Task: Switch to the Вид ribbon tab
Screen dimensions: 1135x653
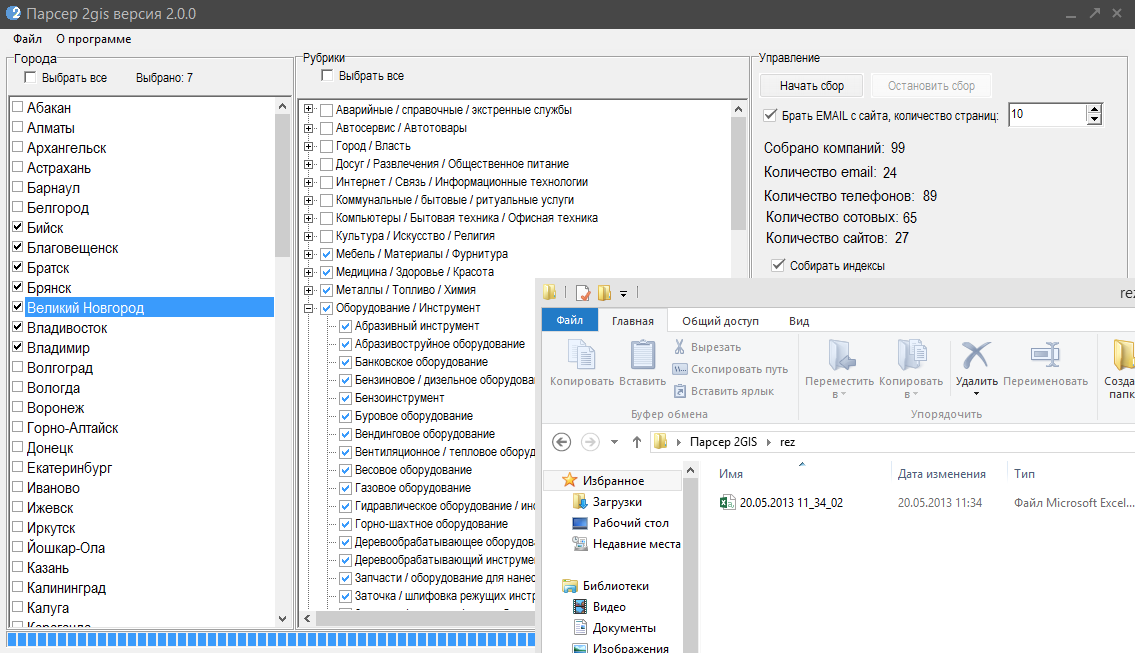Action: [799, 321]
